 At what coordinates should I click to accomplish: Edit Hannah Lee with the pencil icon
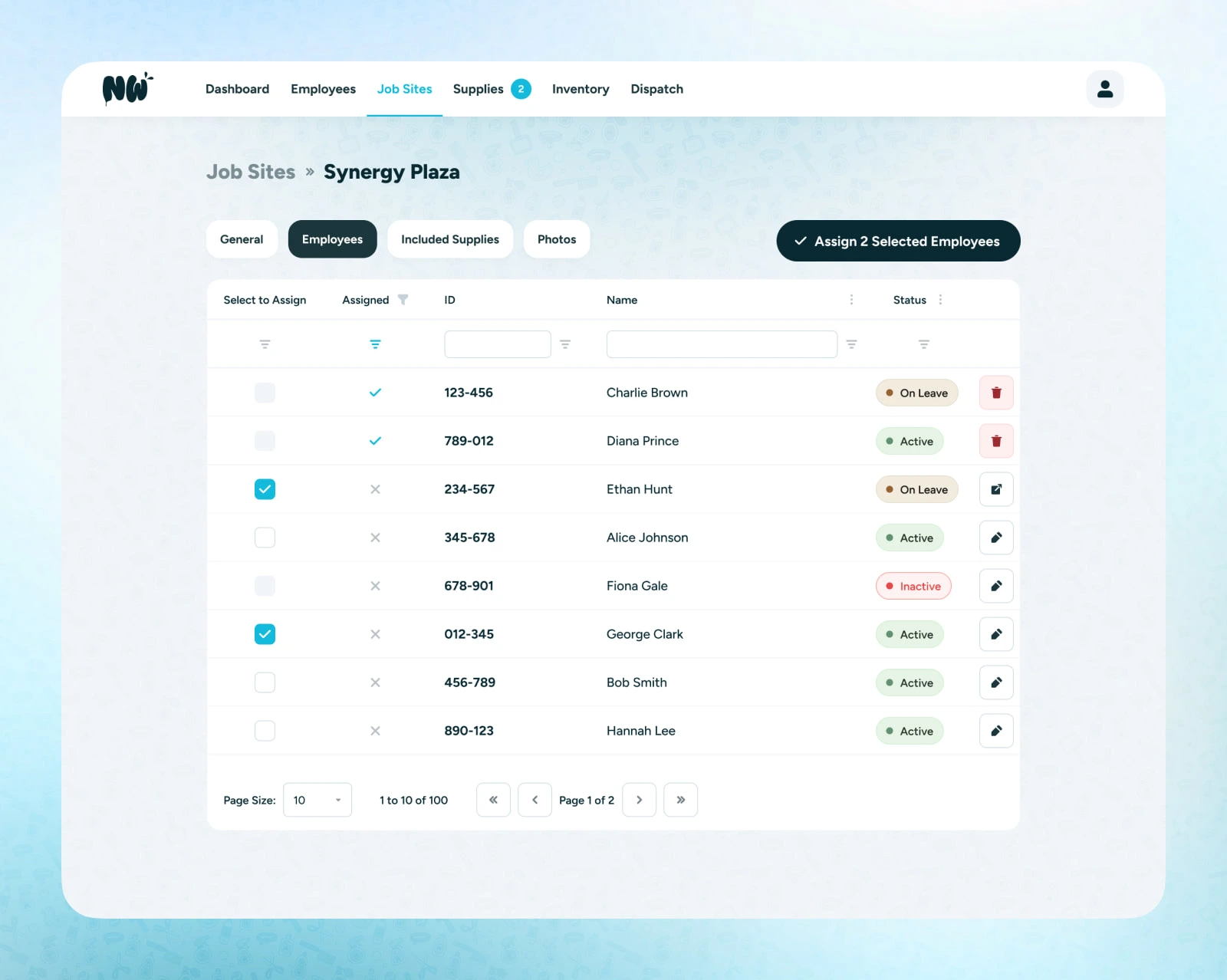click(996, 731)
